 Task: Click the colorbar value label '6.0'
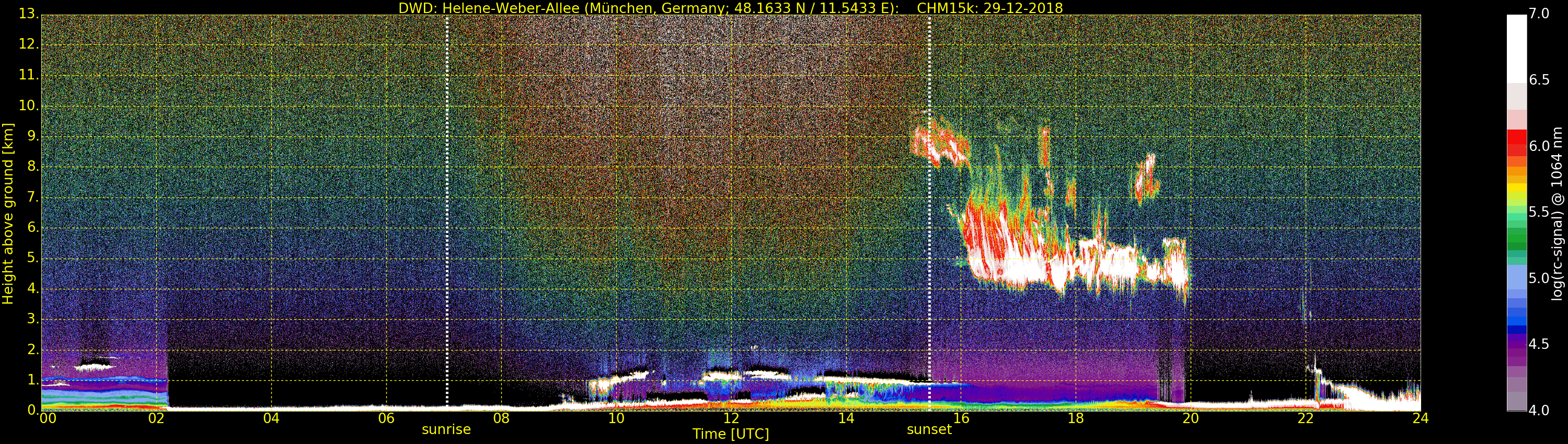pos(1539,147)
